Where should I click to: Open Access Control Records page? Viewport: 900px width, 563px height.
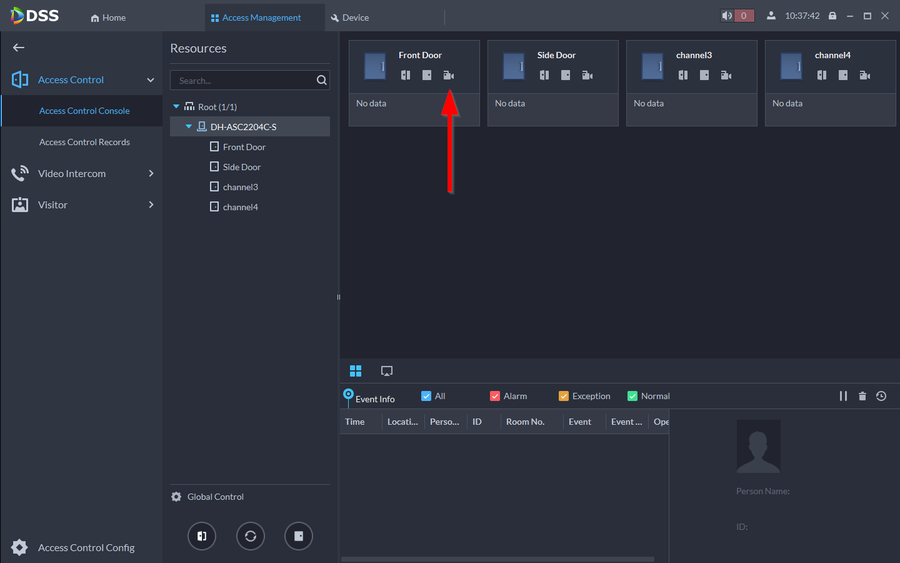point(84,142)
